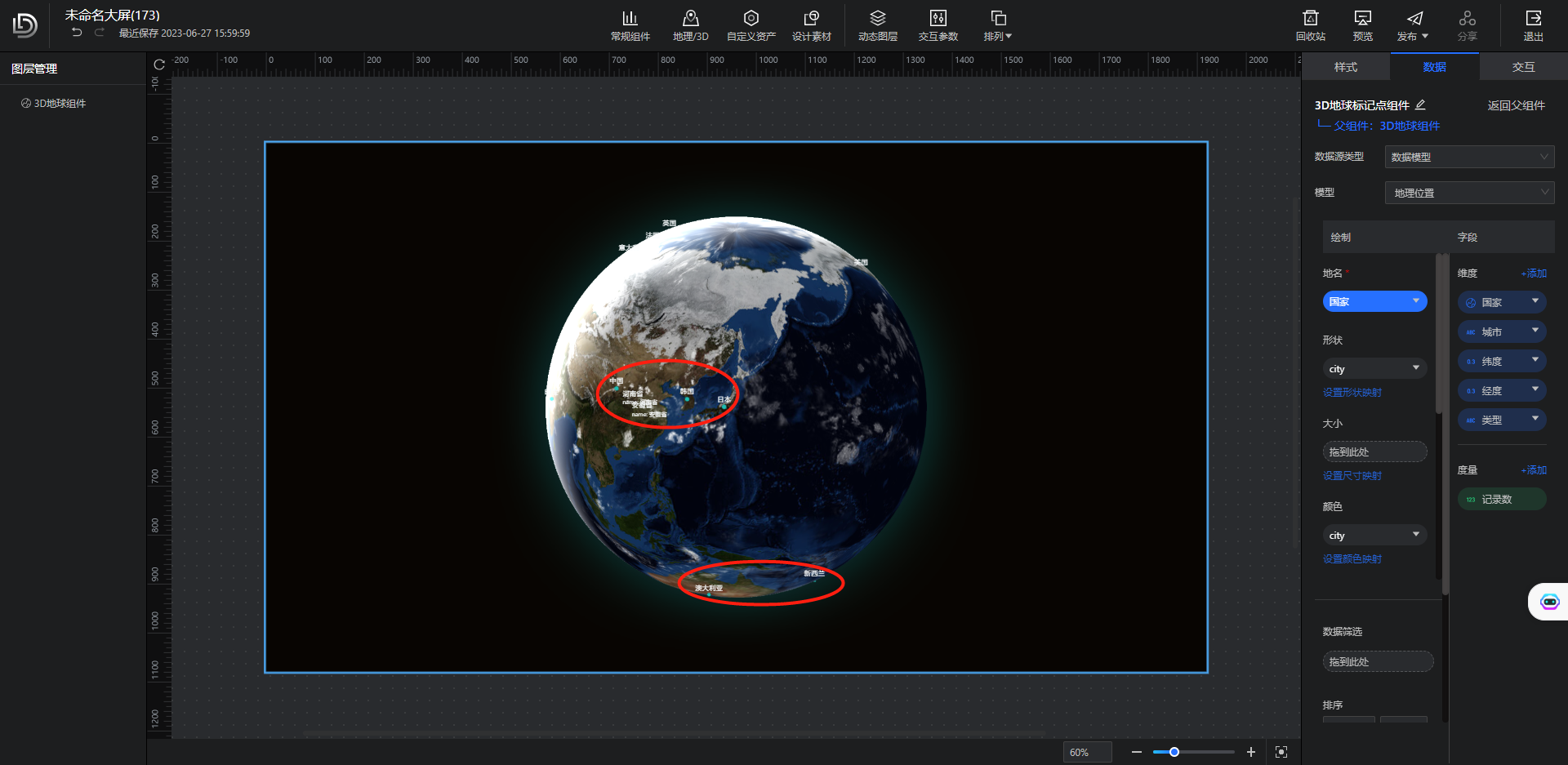
Task: Expand the 模型 地理位置 dropdown
Action: 1468,193
